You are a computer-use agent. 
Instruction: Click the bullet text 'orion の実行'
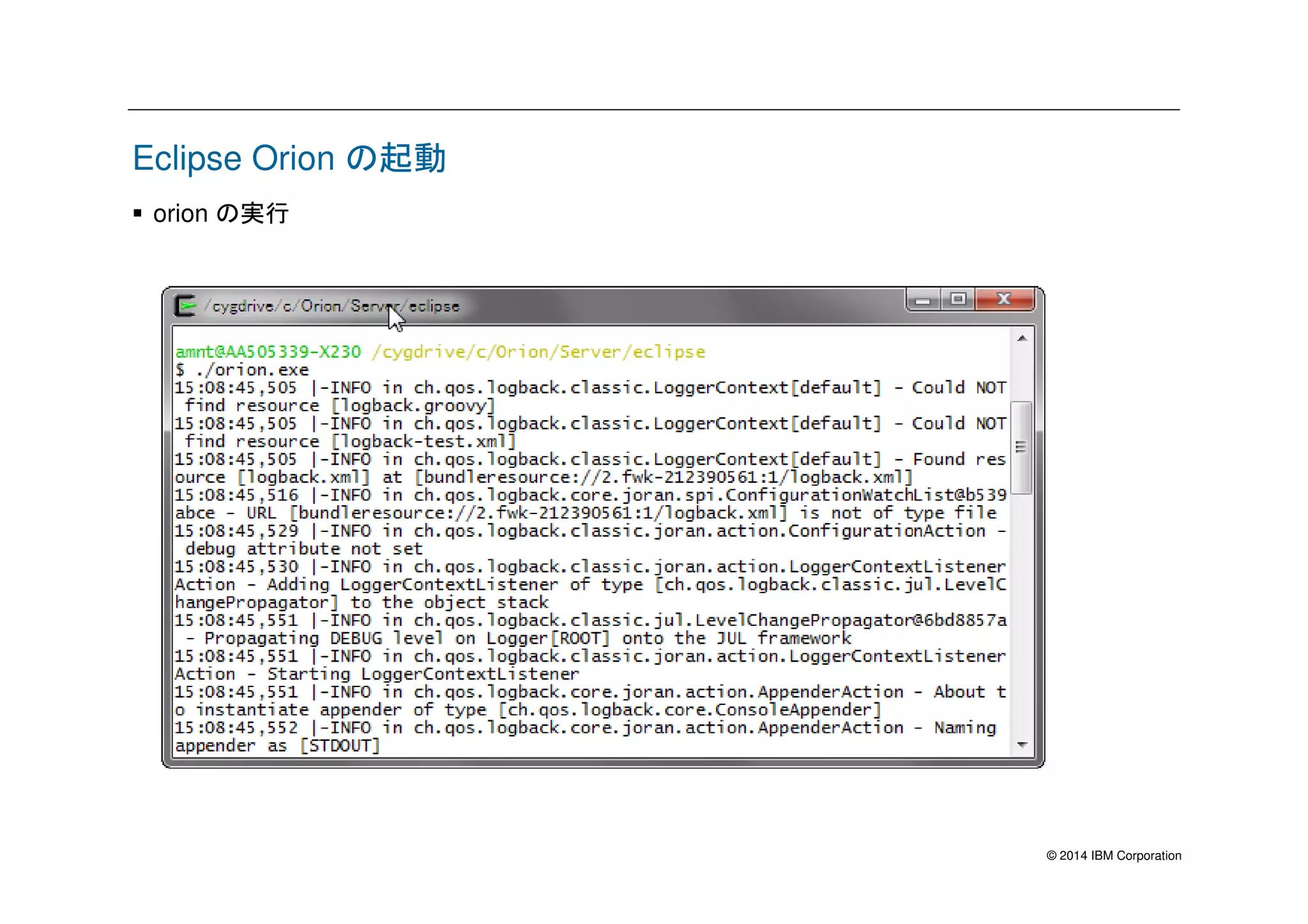point(221,213)
